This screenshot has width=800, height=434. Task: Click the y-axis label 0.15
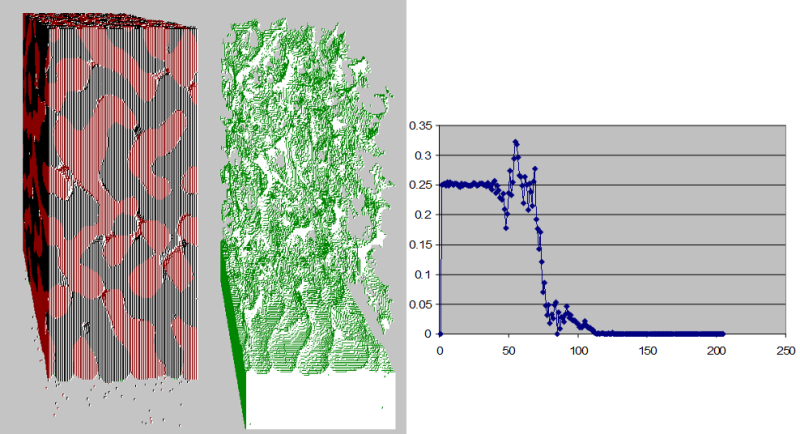coord(423,244)
